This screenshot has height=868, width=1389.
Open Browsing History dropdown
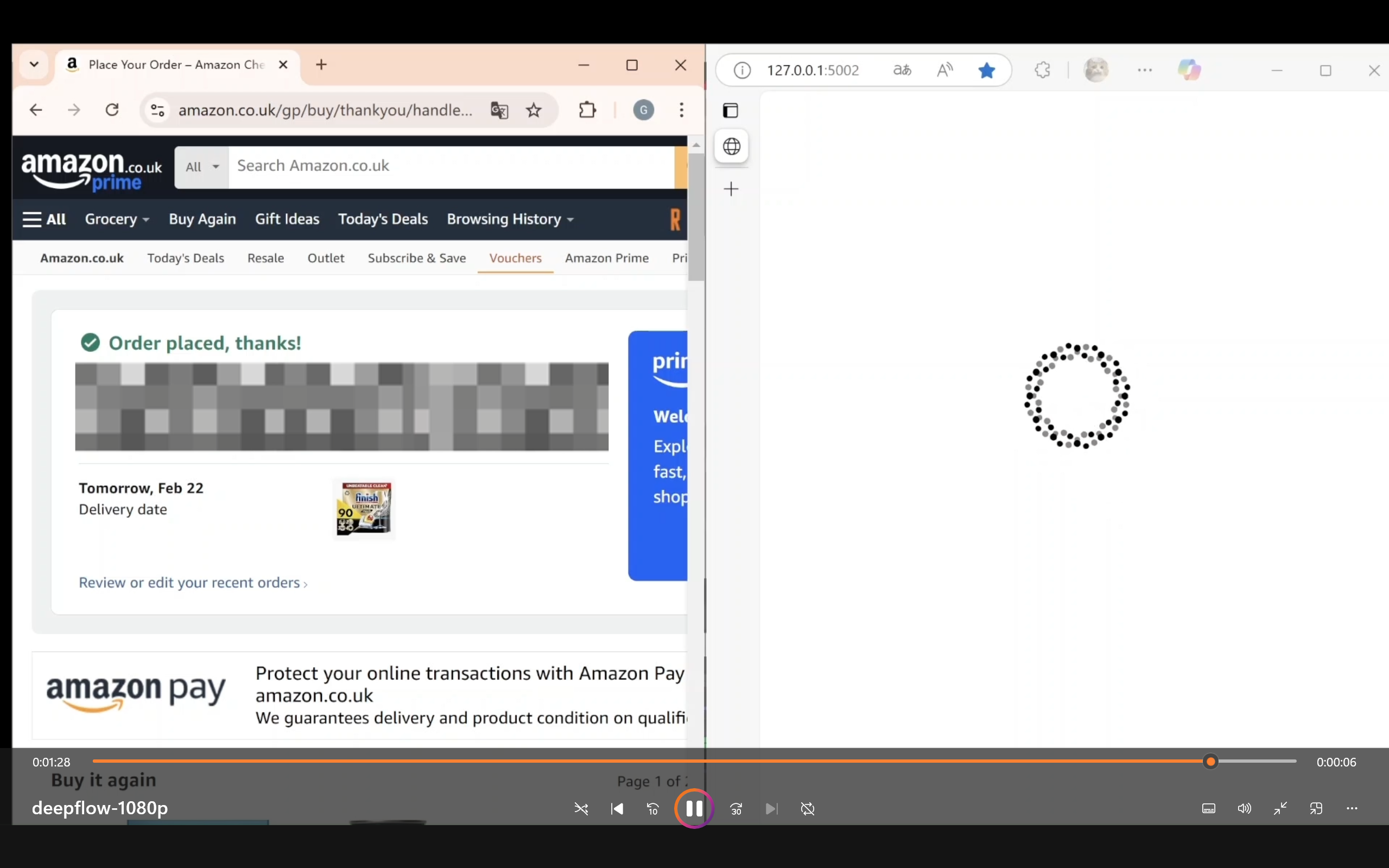510,219
